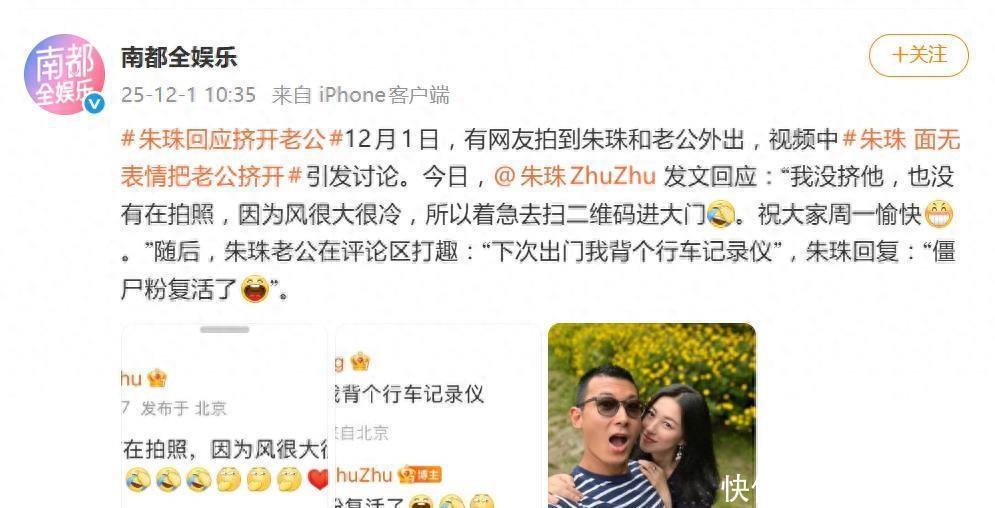Open the 南都全娱乐 account name
The width and height of the screenshot is (995, 508).
click(179, 57)
